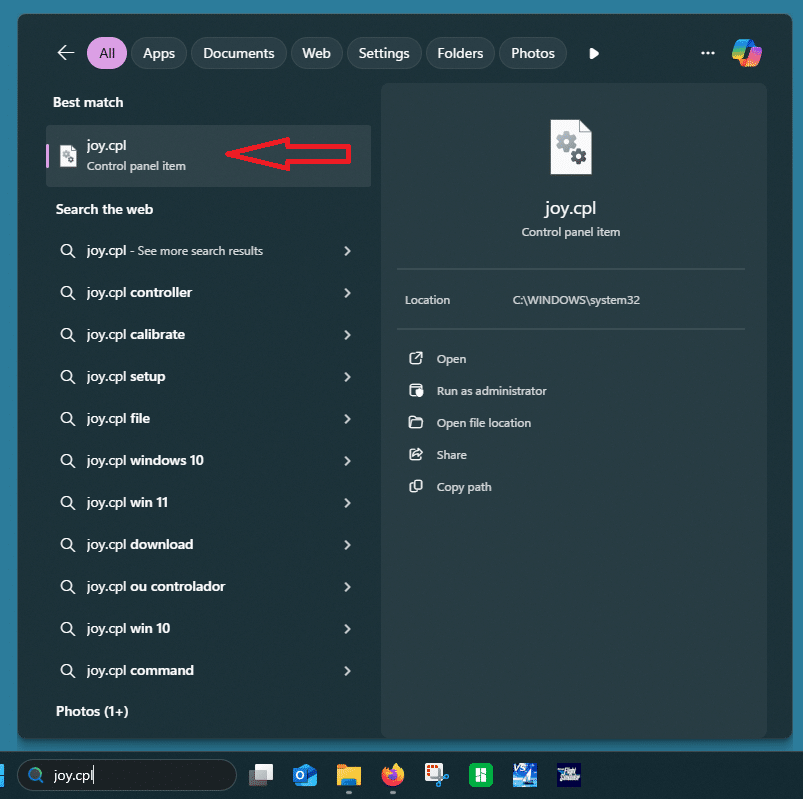
Task: Expand the joy.cpl setup chevron
Action: tap(347, 377)
